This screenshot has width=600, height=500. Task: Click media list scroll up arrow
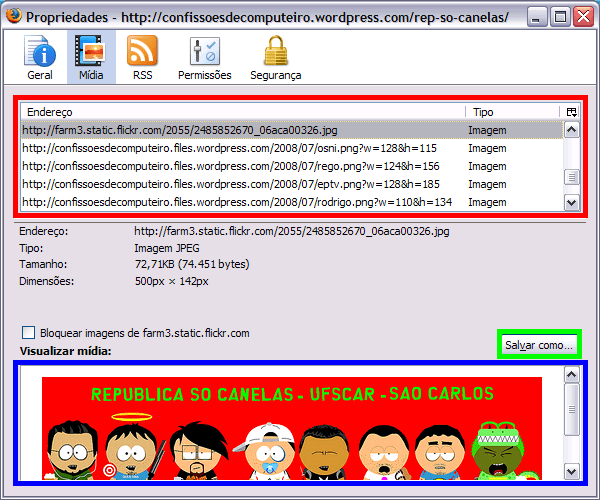click(571, 130)
